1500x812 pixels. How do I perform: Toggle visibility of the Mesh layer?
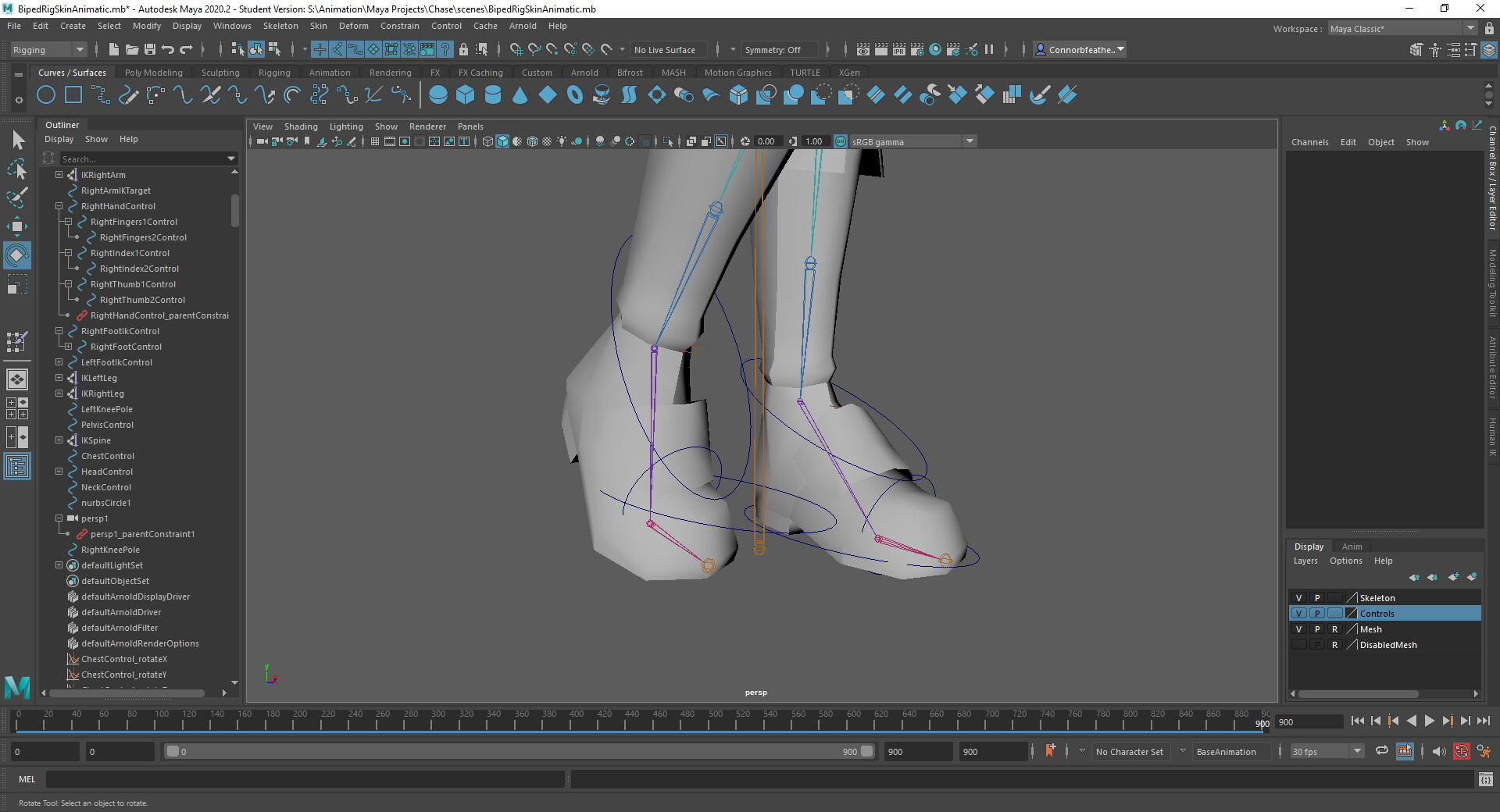point(1298,629)
